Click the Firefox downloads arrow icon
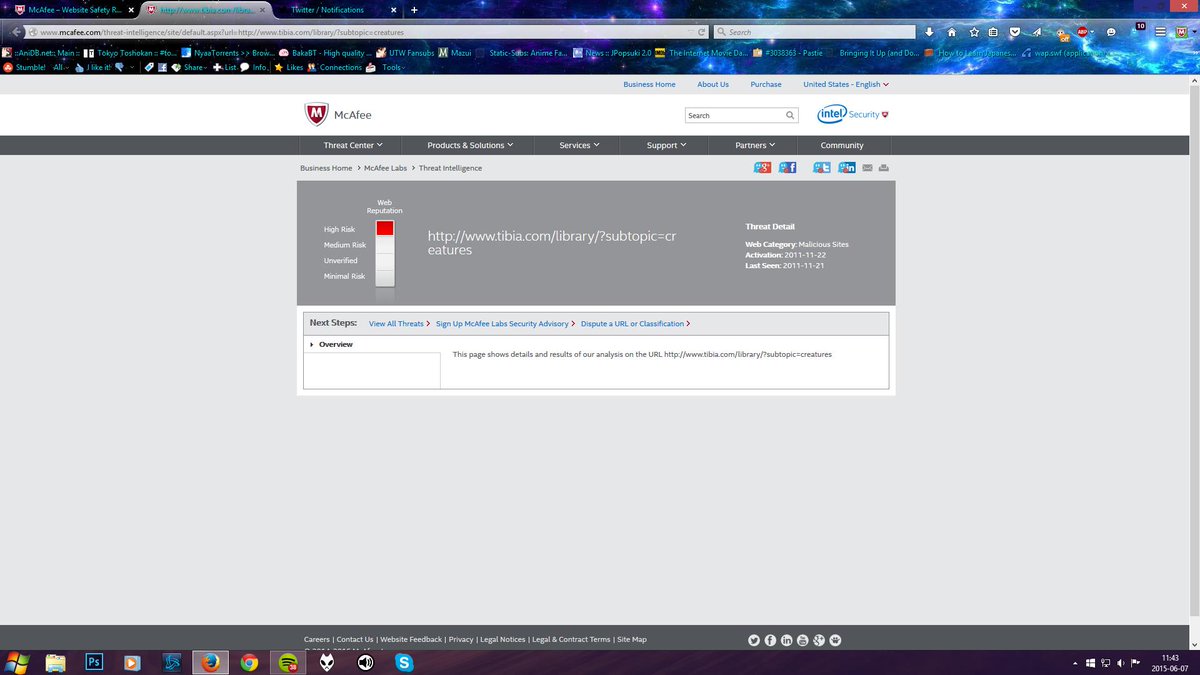Image resolution: width=1200 pixels, height=675 pixels. pyautogui.click(x=928, y=32)
